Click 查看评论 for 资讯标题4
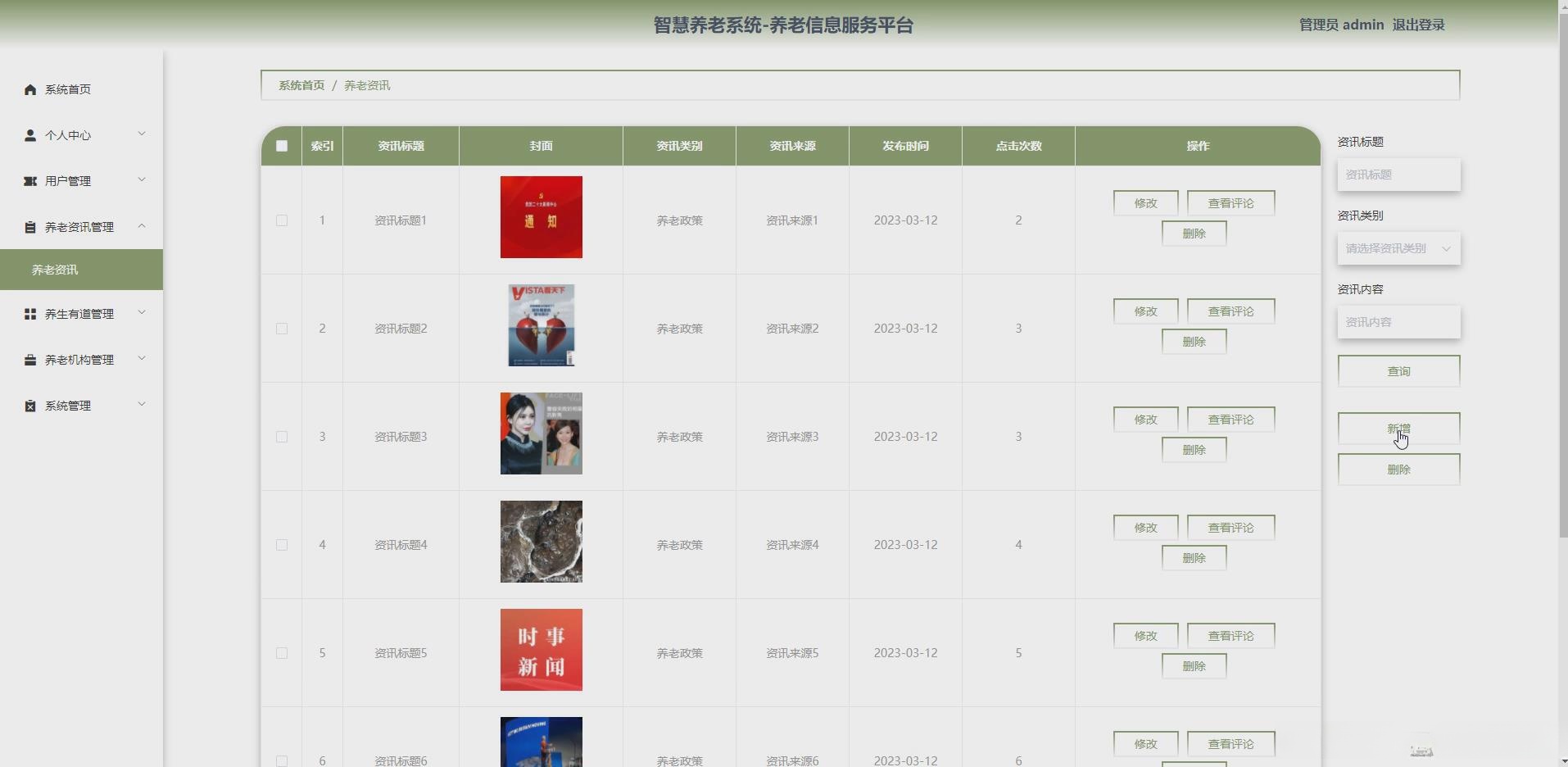Screen dimensions: 1568x767 [1230, 528]
